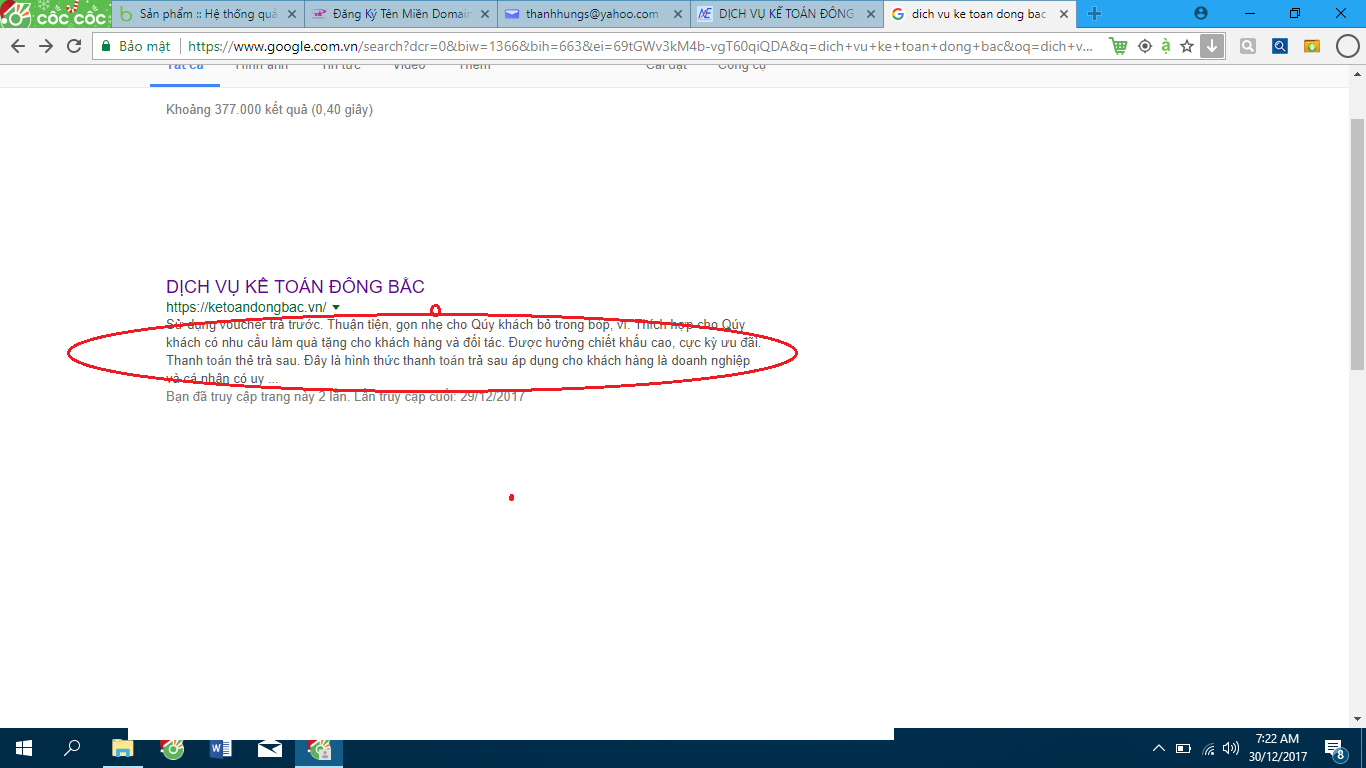Open the Cốc Cốc browser menu logo
The width and height of the screenshot is (1366, 768).
(x=54, y=14)
